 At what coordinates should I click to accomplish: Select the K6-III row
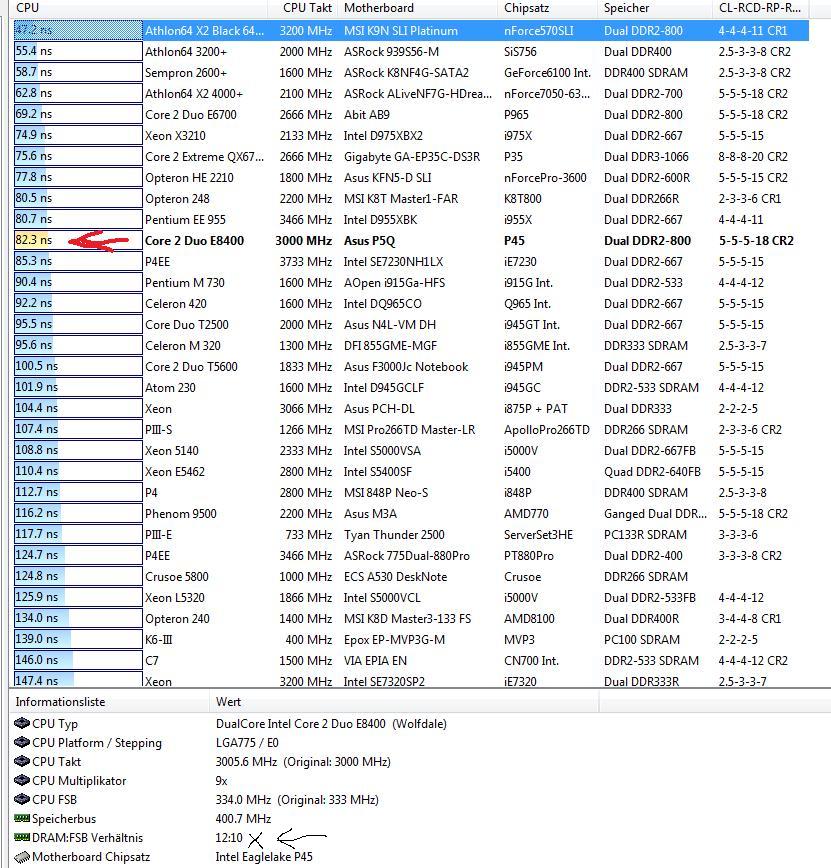point(411,640)
